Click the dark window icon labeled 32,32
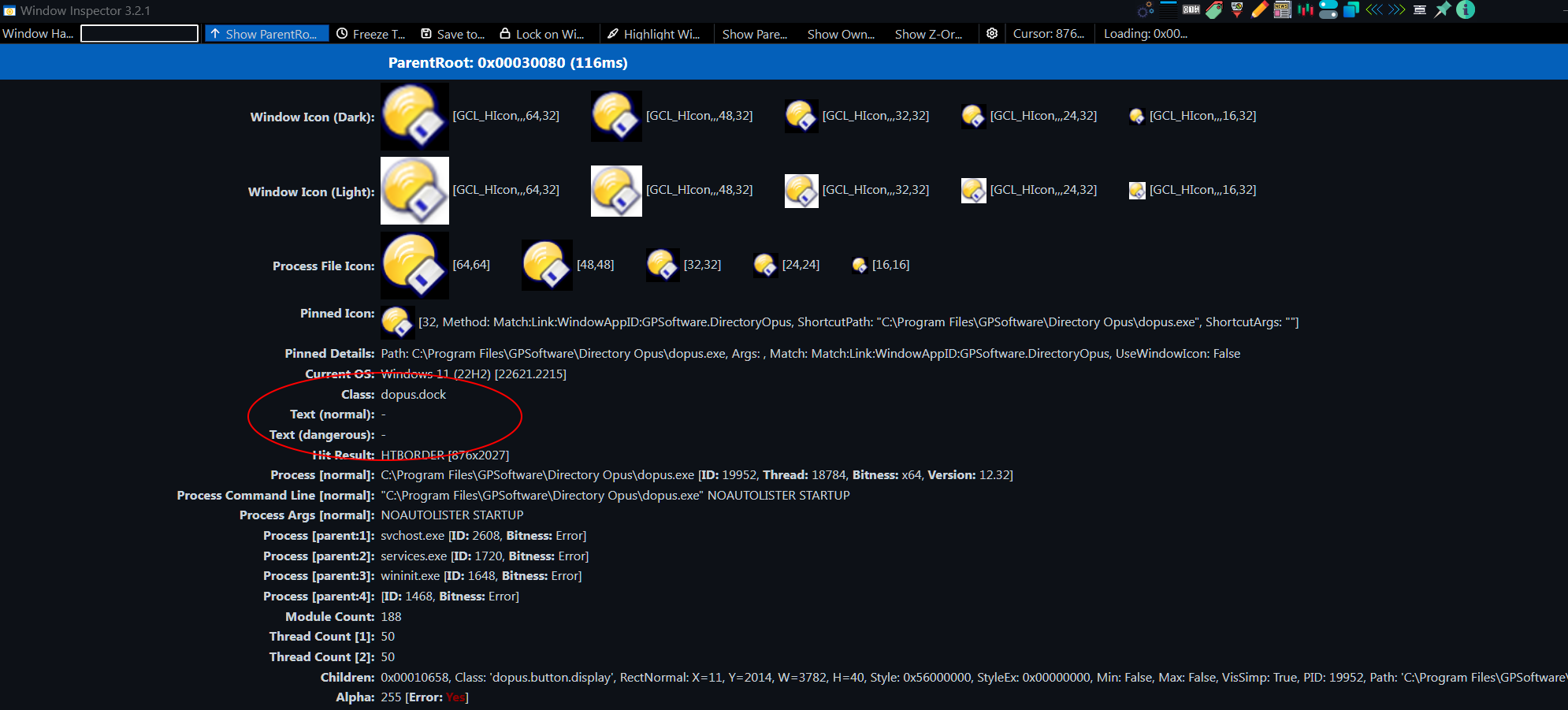Viewport: 1568px width, 710px height. [801, 116]
